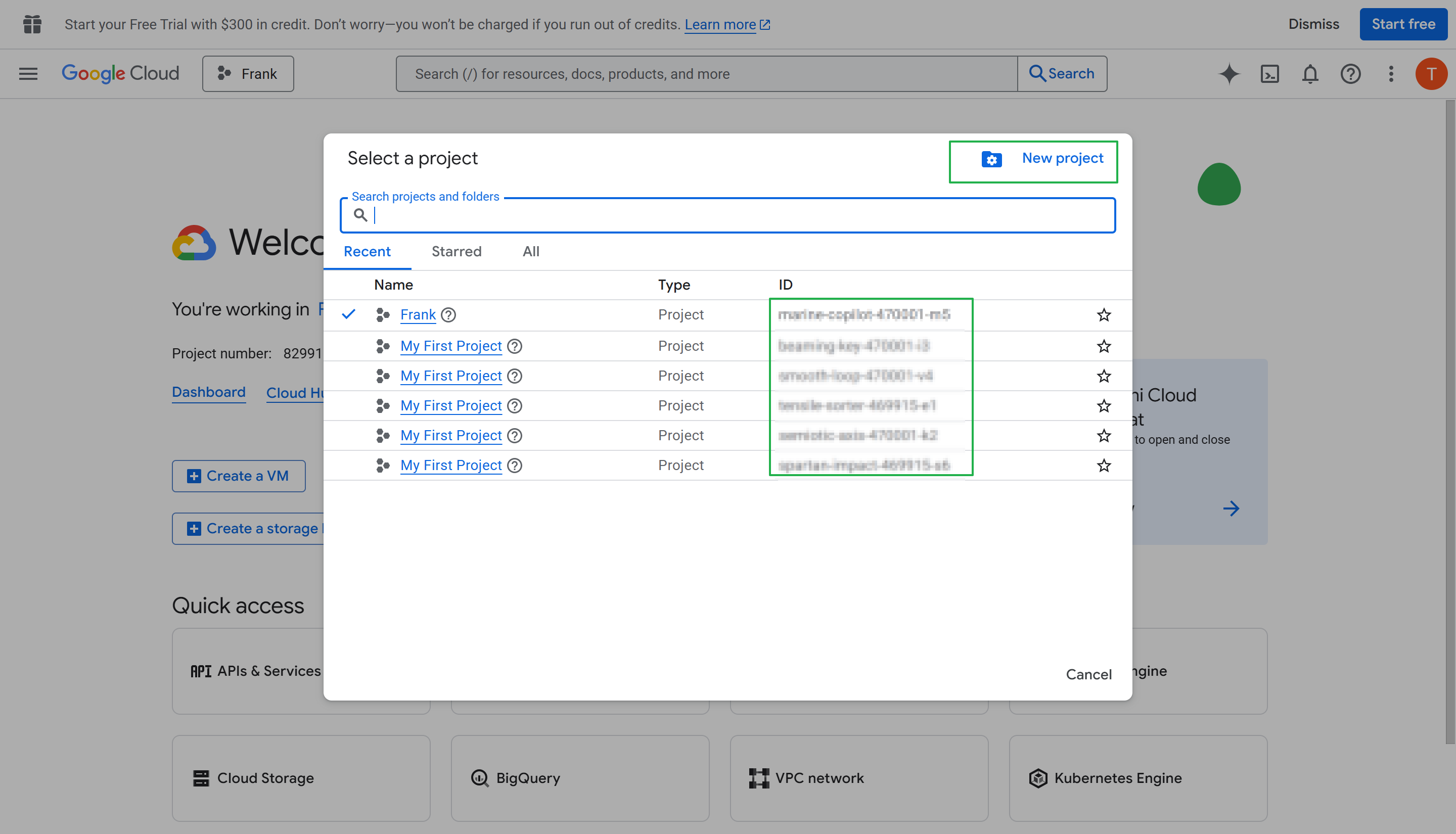
Task: Click the magnifier icon in project search field
Action: (x=360, y=215)
